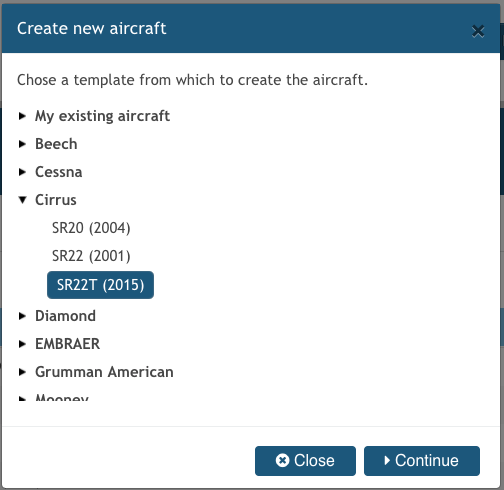Expand the Cessna manufacturer triangle

[x=22, y=172]
